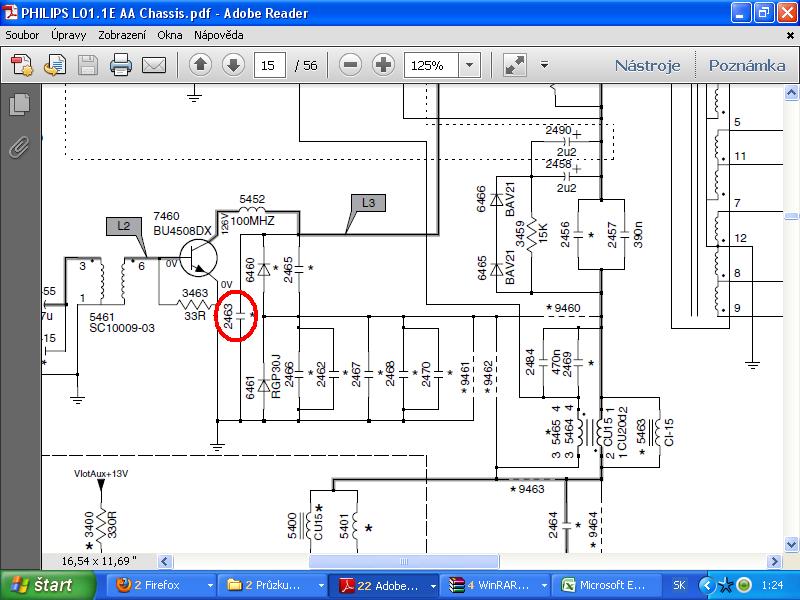Open the Nástroje pane
800x600 pixels.
click(x=647, y=65)
